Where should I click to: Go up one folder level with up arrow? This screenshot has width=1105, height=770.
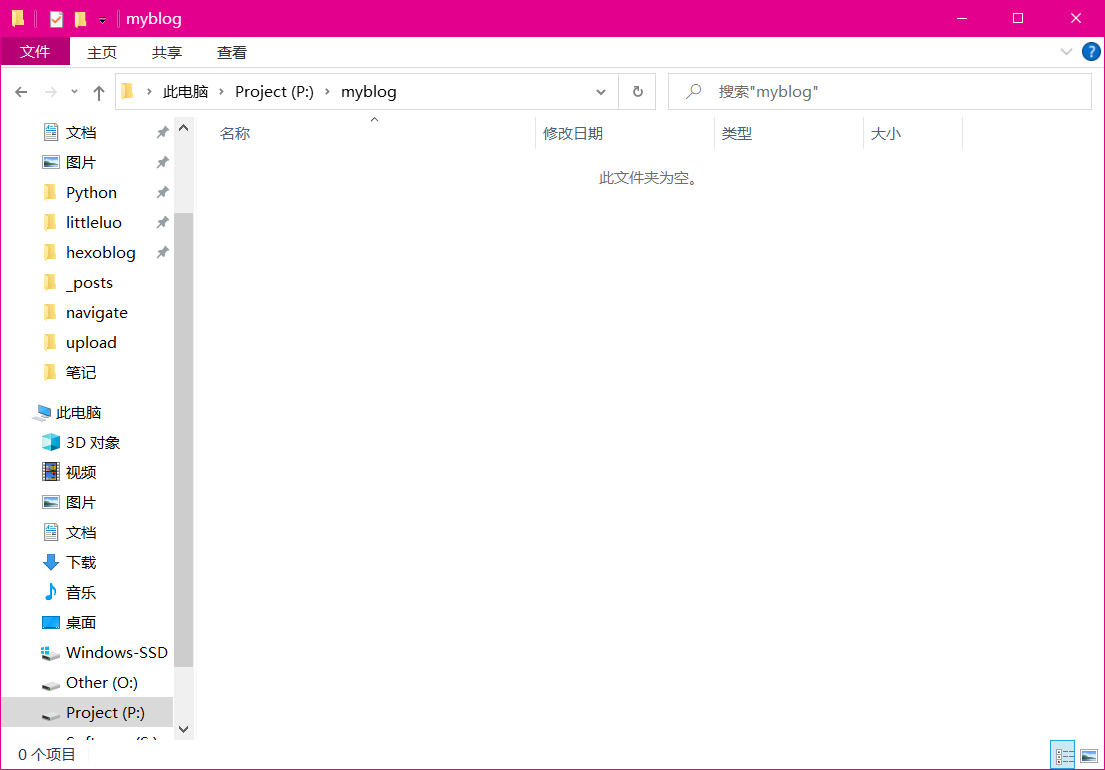coord(99,92)
